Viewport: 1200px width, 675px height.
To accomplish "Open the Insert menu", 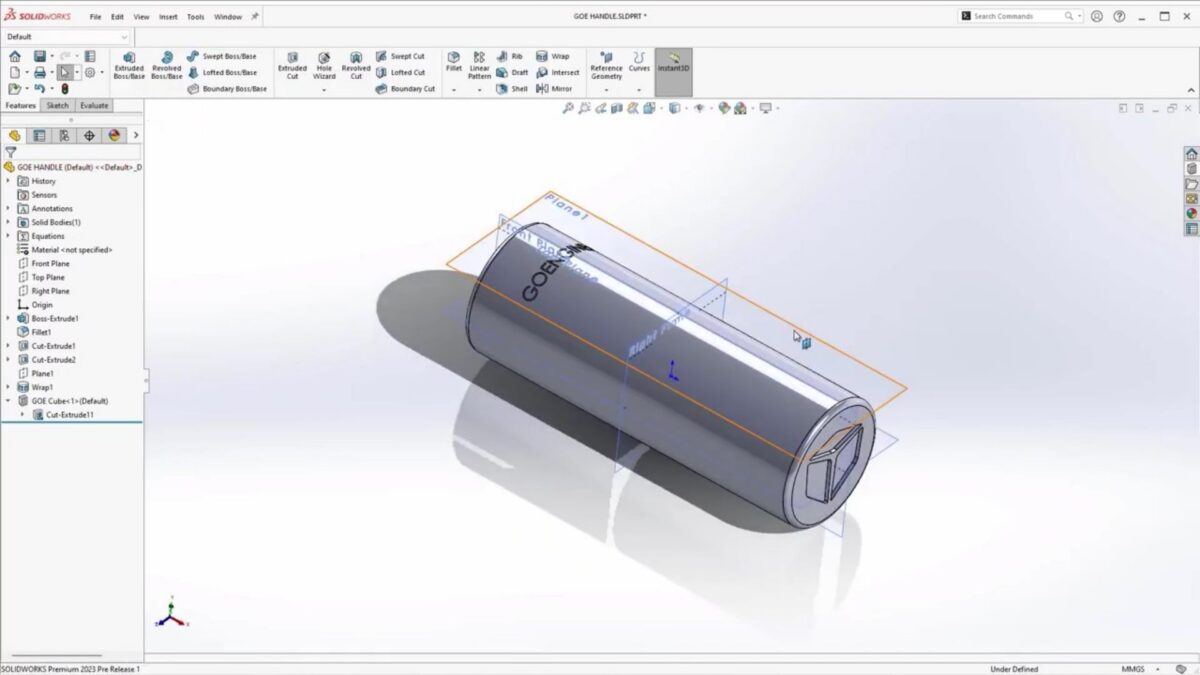I will (x=168, y=17).
